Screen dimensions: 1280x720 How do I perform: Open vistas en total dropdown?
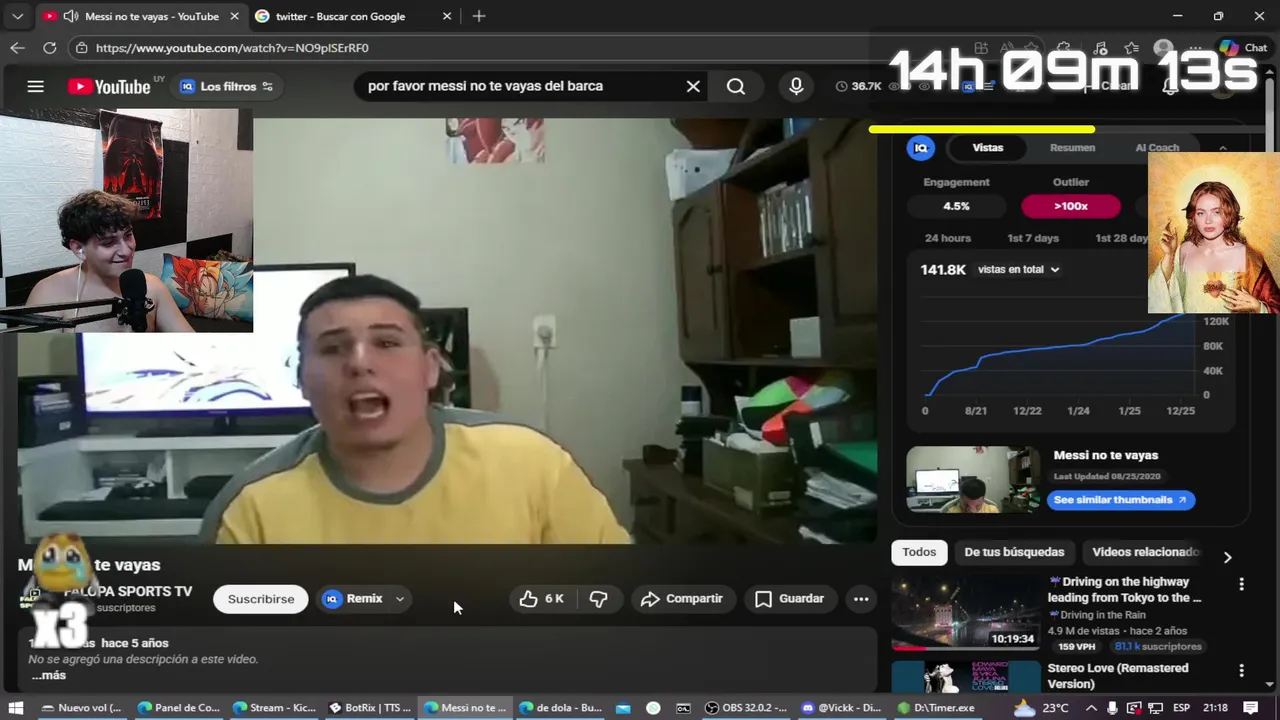click(1018, 269)
